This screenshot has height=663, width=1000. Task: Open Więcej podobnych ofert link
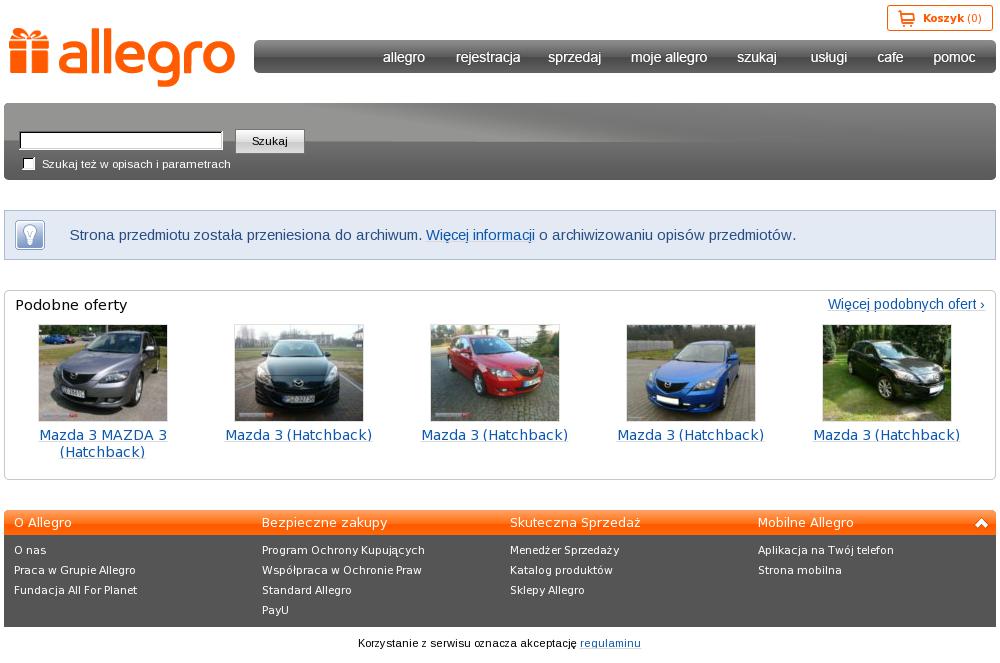click(x=906, y=304)
